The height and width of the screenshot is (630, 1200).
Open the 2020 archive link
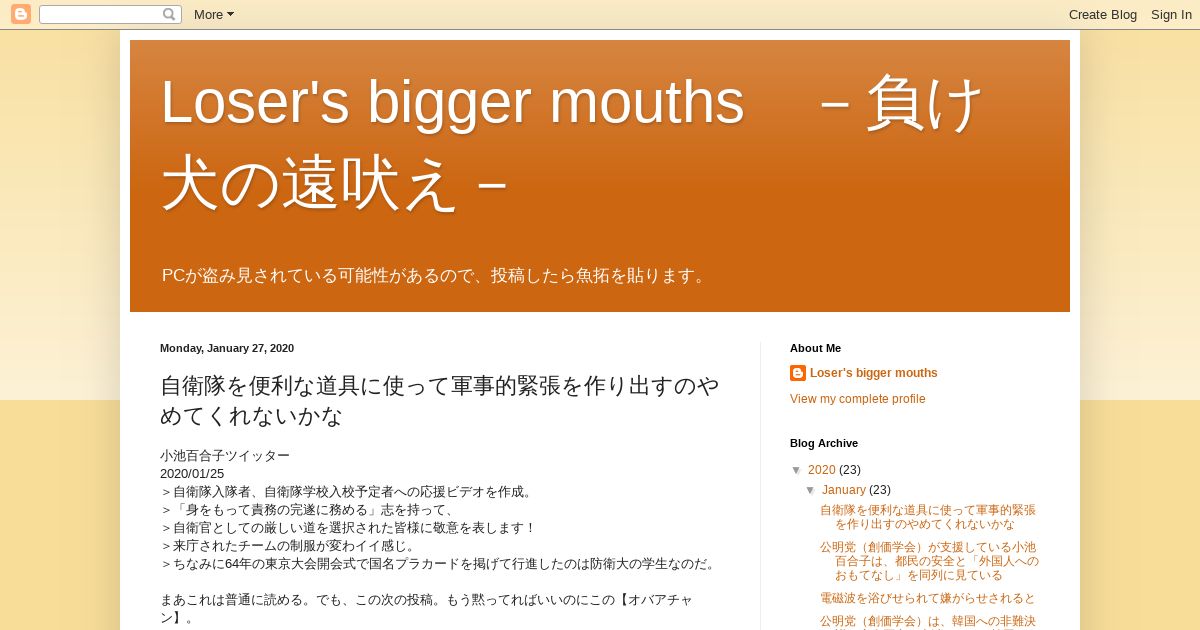pyautogui.click(x=822, y=470)
